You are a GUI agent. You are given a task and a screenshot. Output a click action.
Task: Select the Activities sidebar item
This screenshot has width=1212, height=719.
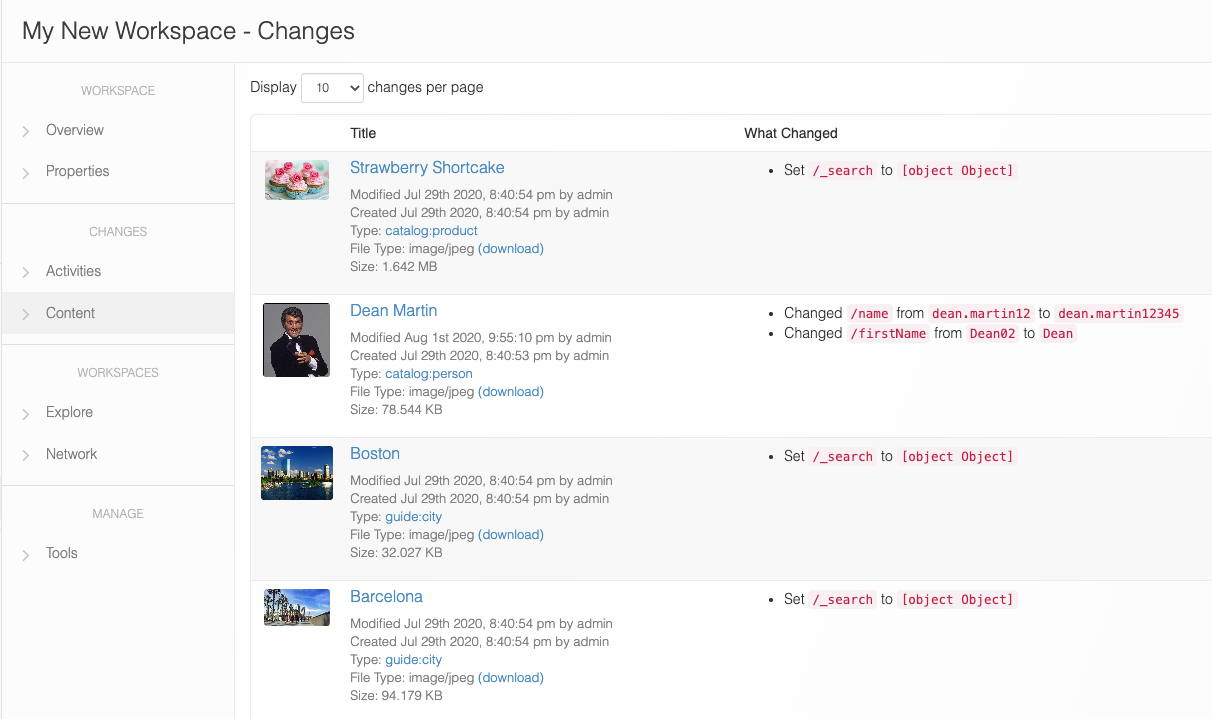[x=73, y=271]
